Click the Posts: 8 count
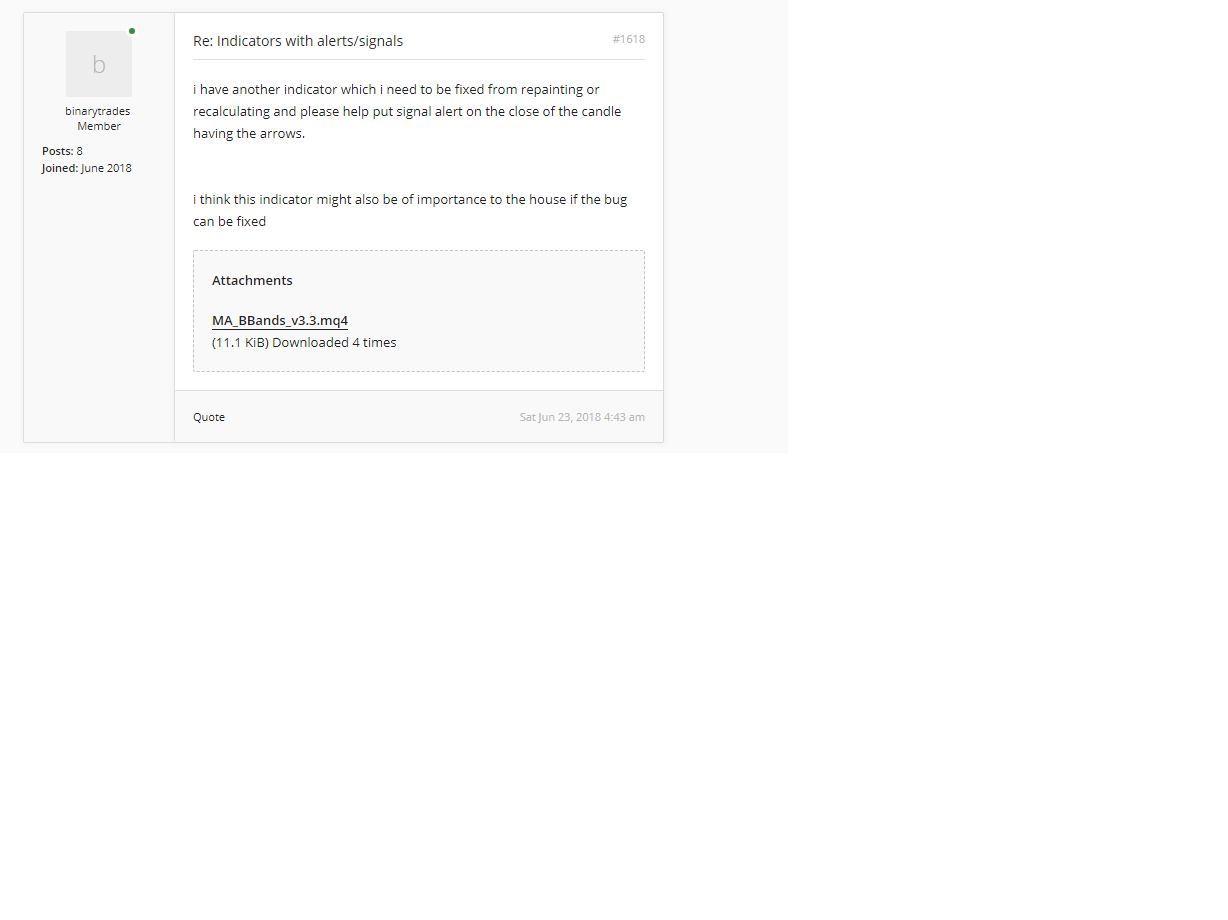Image resolution: width=1228 pixels, height=920 pixels. (62, 151)
